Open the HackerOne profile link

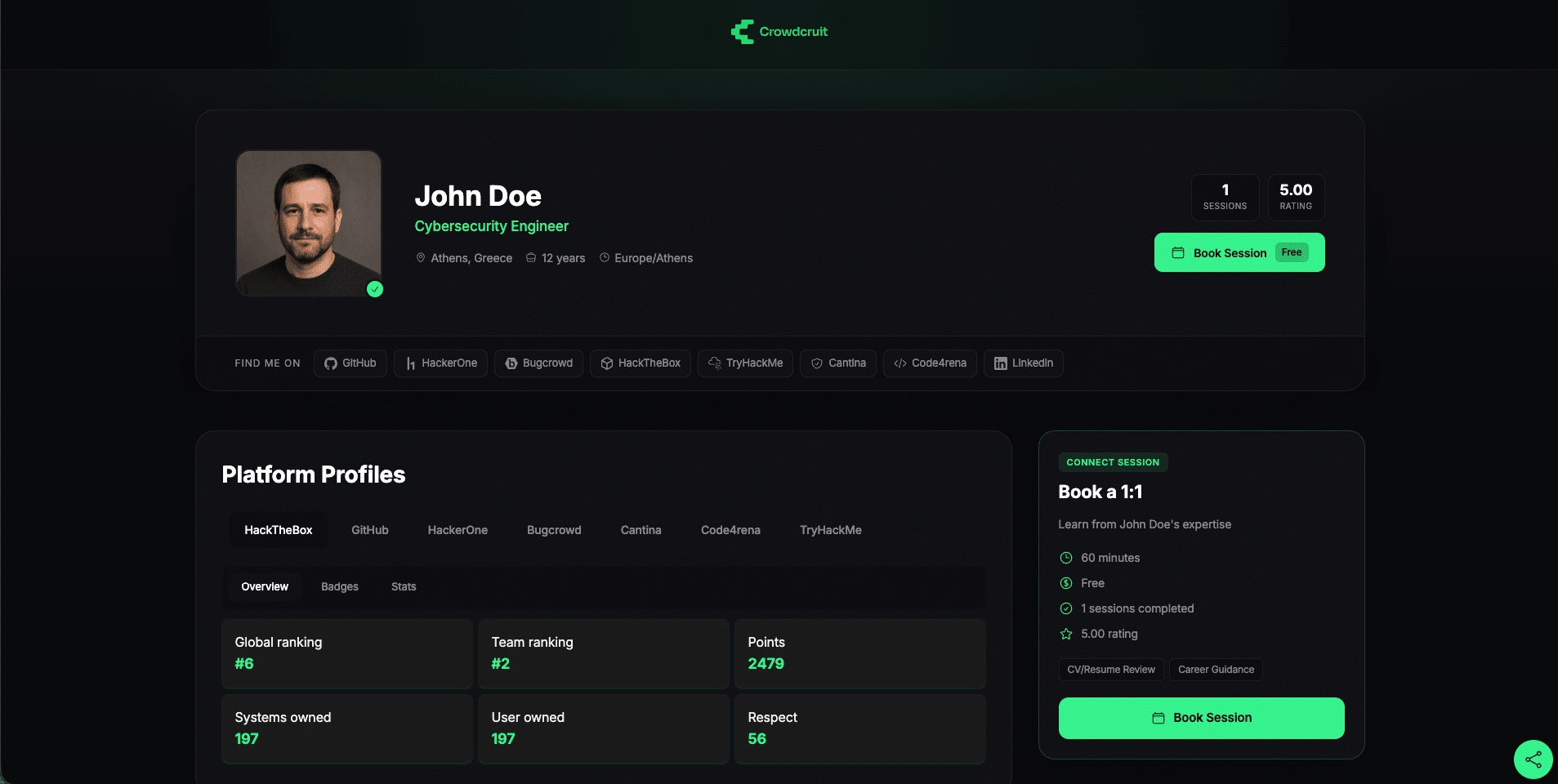point(441,363)
